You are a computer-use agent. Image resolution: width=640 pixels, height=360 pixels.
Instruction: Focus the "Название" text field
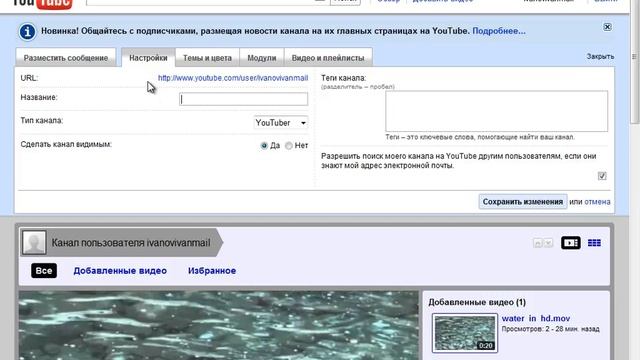(x=243, y=99)
